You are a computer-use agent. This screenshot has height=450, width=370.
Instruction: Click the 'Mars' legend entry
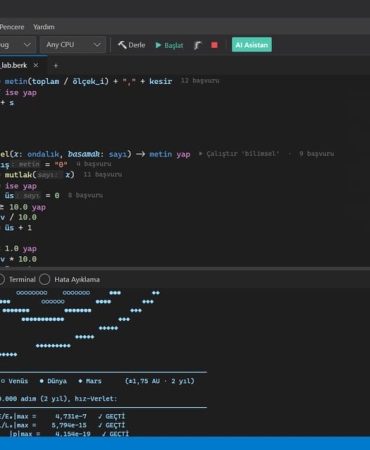click(90, 381)
